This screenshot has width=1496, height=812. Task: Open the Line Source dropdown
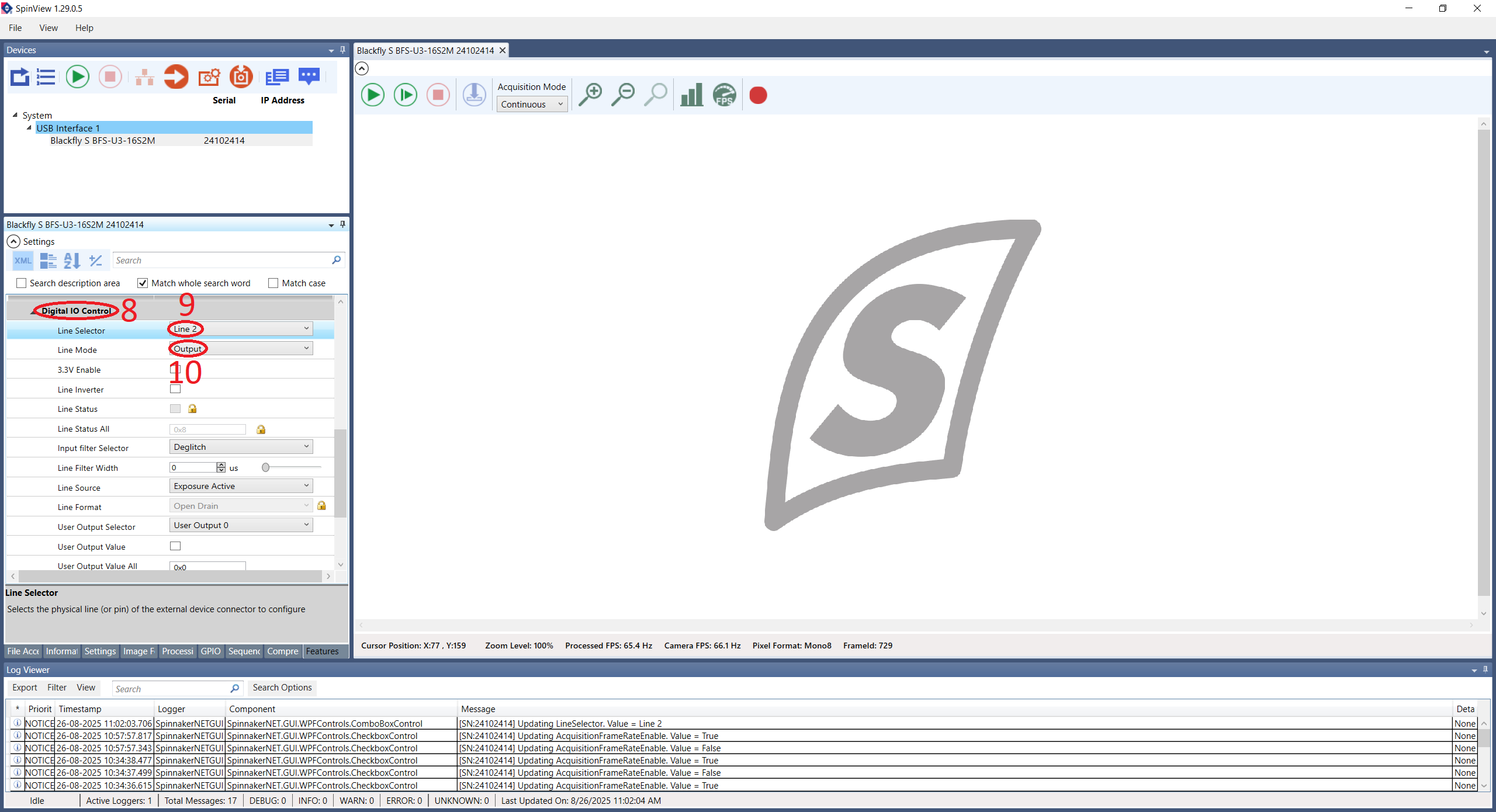coord(241,486)
